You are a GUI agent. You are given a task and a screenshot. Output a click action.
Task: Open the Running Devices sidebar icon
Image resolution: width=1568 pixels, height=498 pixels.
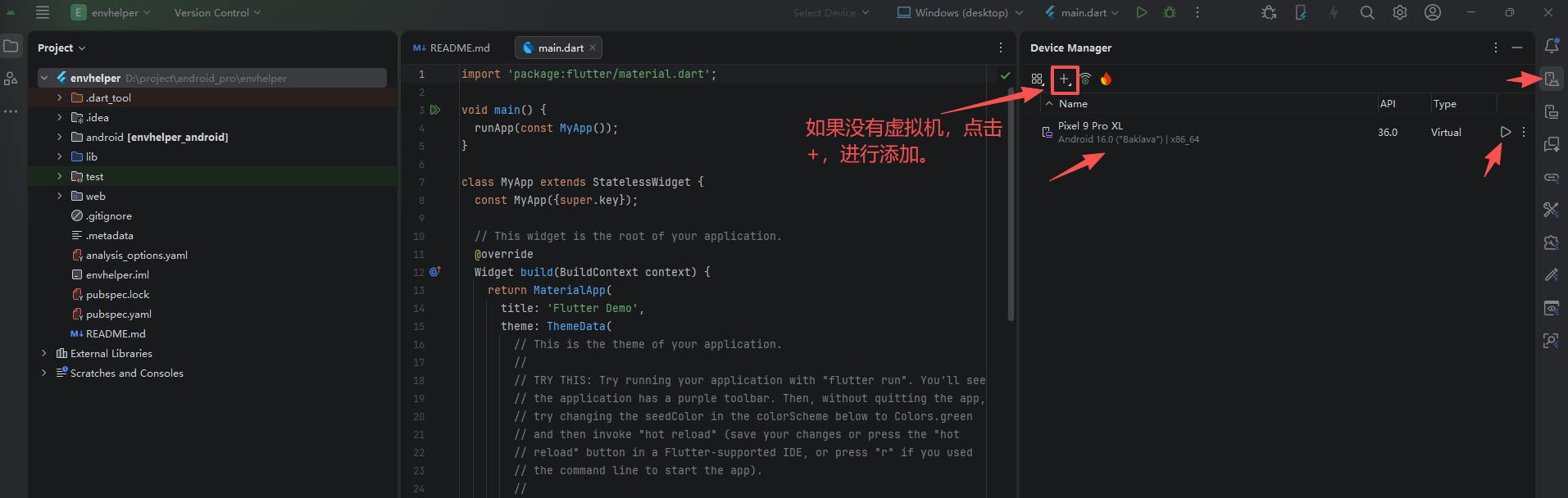1552,111
